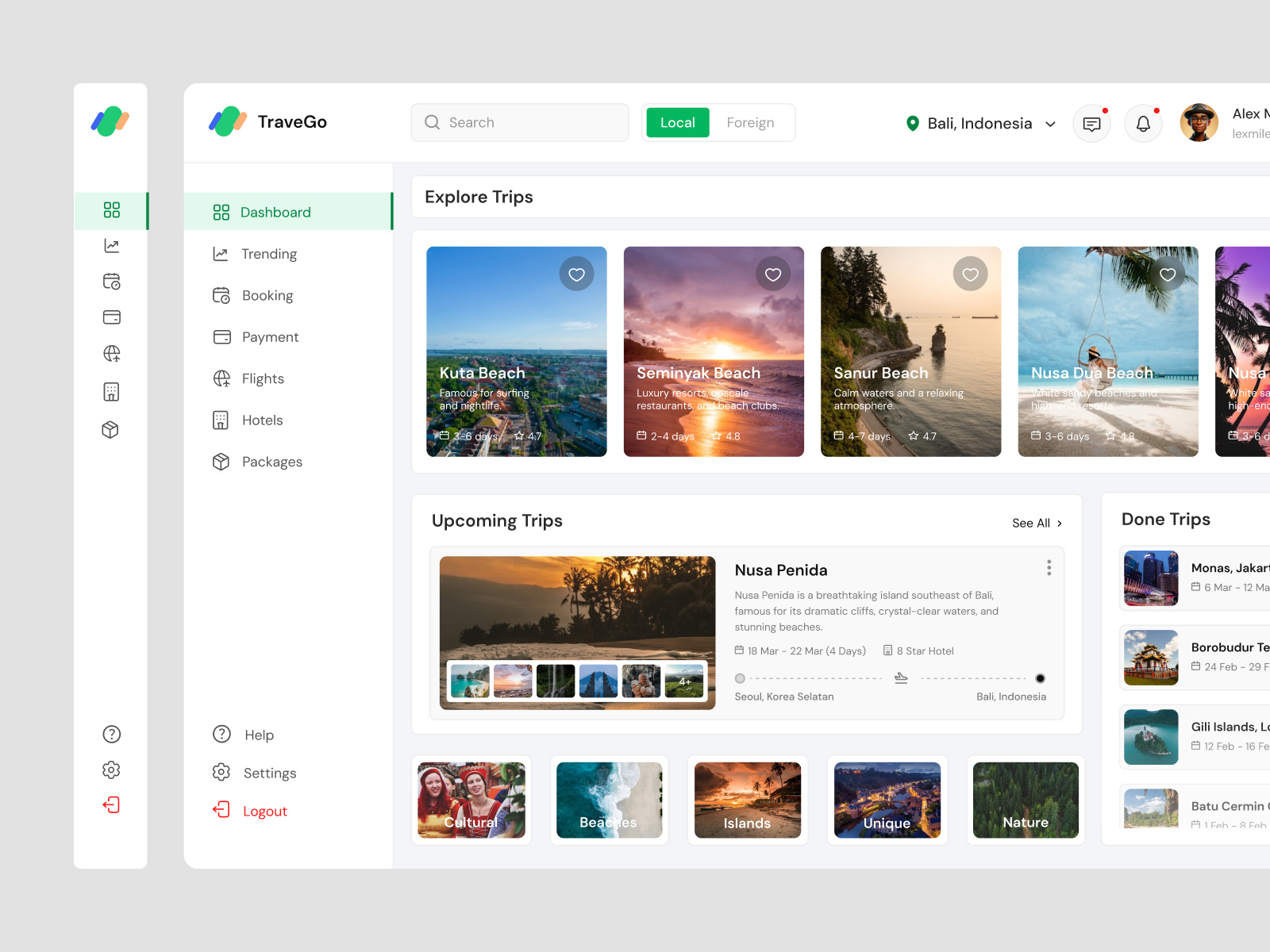Click the Nusa Penida trip title

pyautogui.click(x=781, y=570)
